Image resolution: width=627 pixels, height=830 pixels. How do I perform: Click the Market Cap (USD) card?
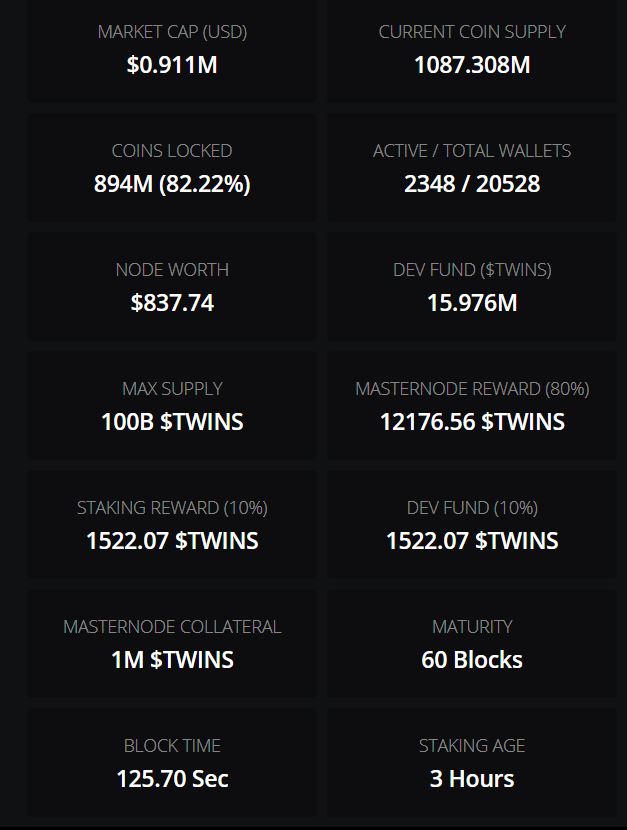coord(172,50)
